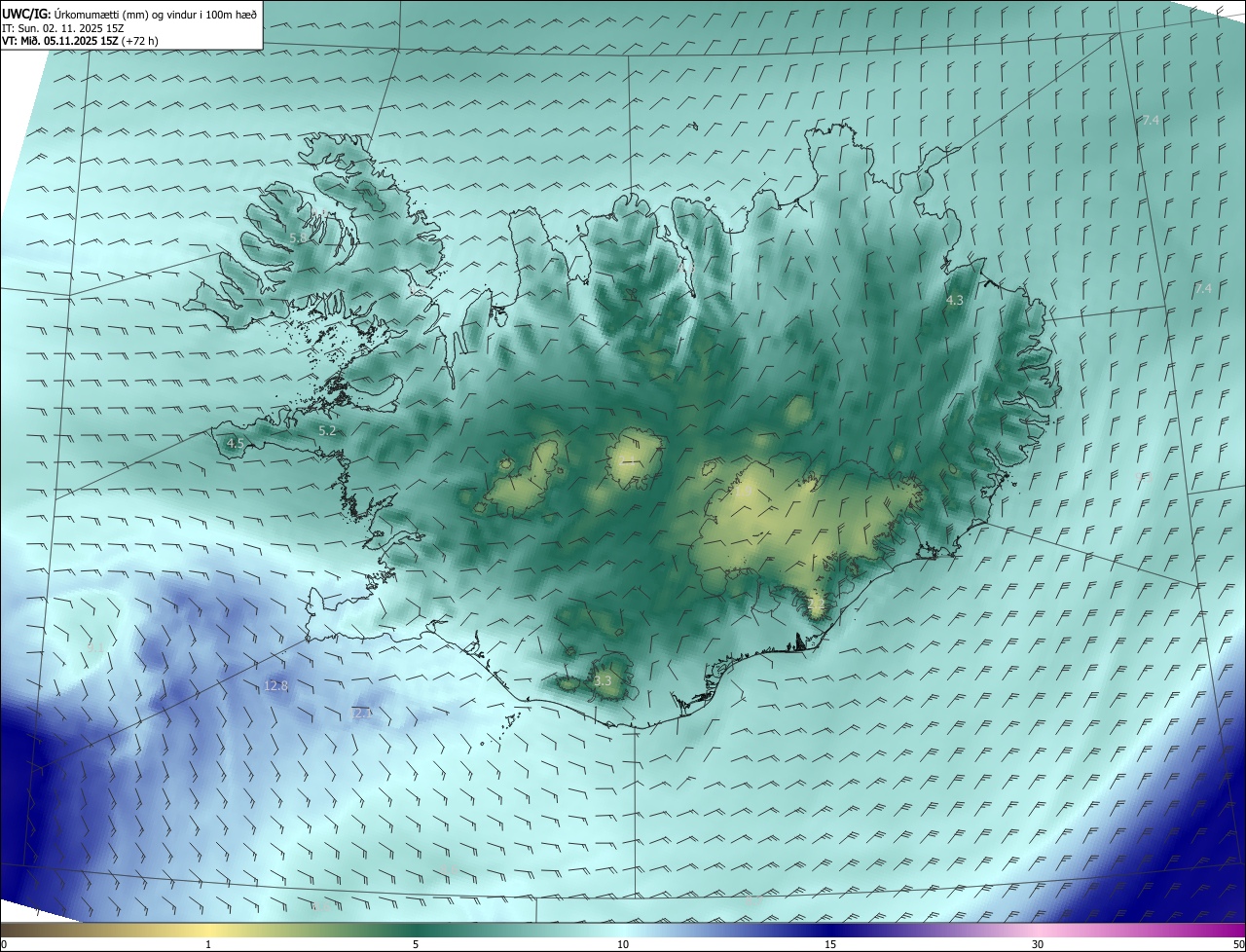Click the lower 7.4 value east of Iceland
Screen dimensions: 1246x952
pos(1203,289)
